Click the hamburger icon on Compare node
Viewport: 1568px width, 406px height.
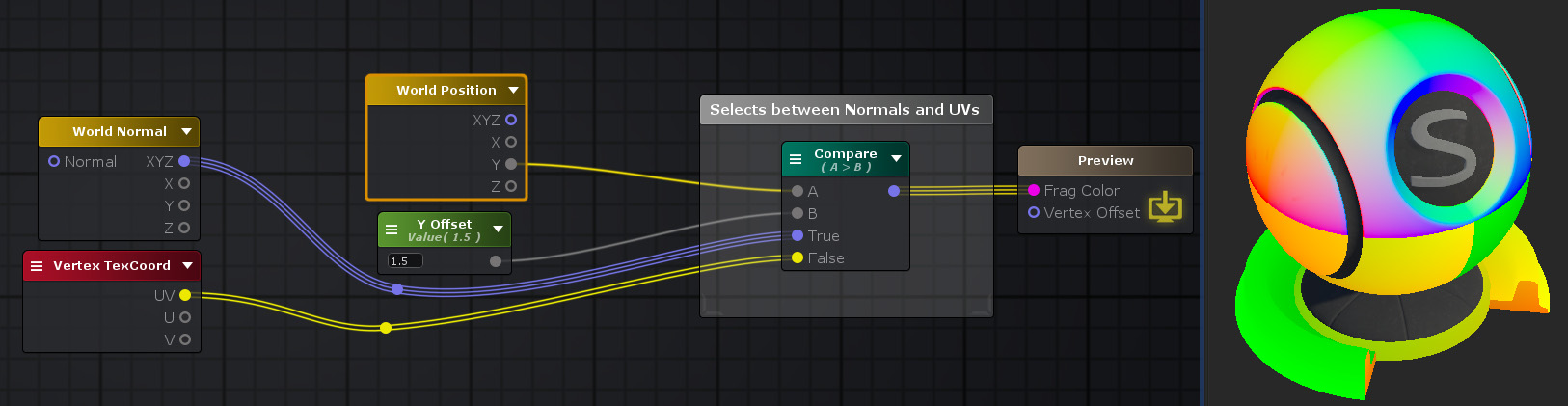[x=796, y=159]
